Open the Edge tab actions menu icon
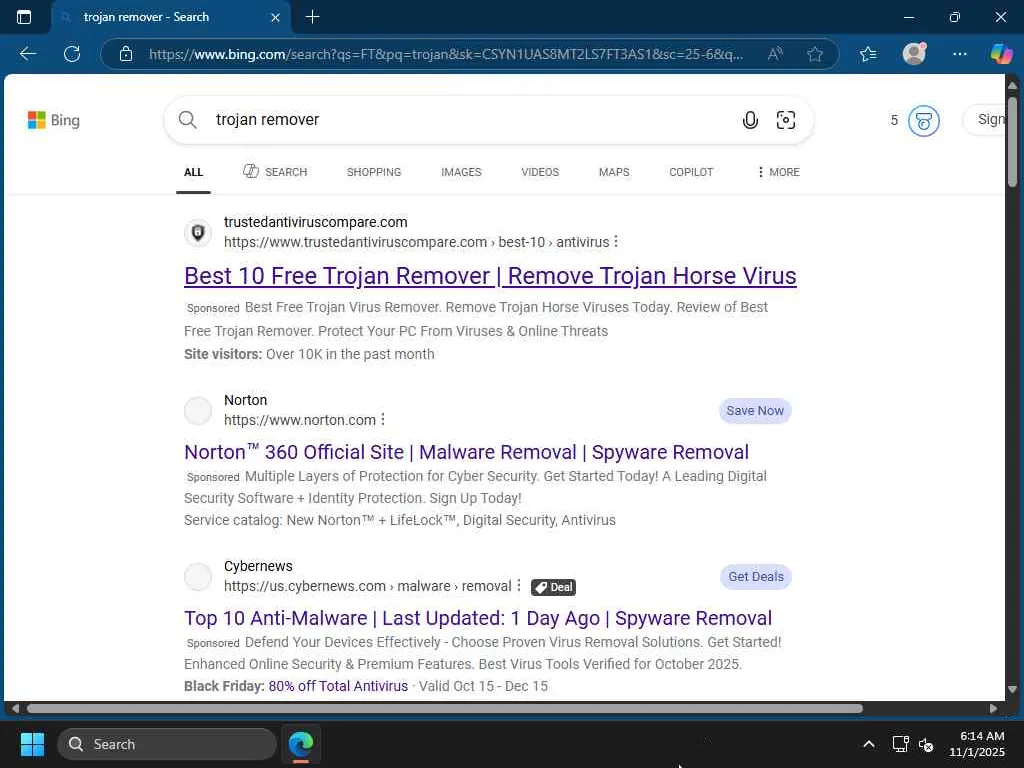This screenshot has width=1024, height=768. [x=24, y=17]
